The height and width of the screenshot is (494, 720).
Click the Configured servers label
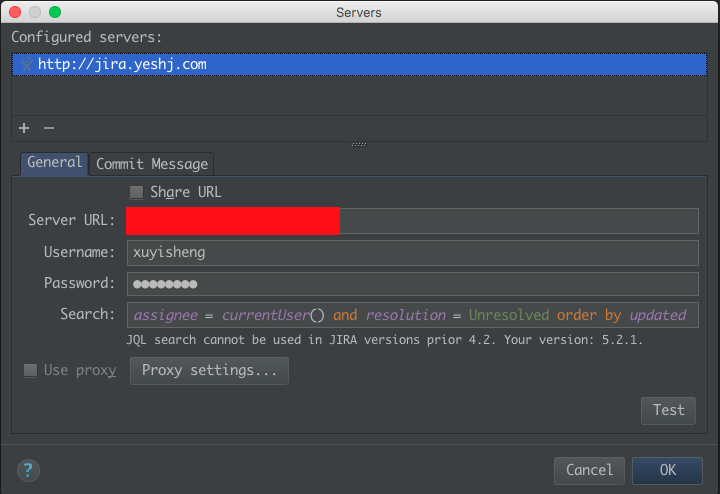point(86,37)
